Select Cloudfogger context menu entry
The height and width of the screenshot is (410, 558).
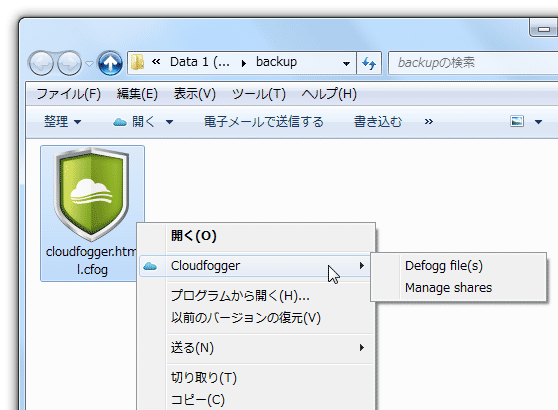(x=255, y=266)
